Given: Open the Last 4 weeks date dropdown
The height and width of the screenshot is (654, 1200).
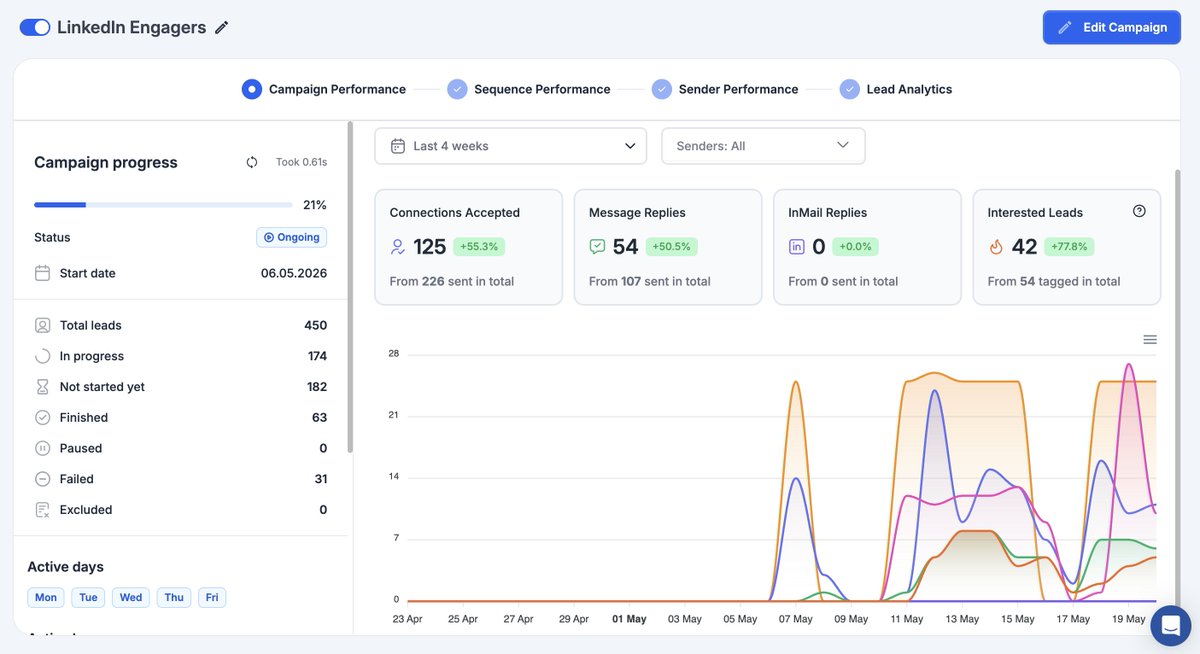Looking at the screenshot, I should pyautogui.click(x=511, y=146).
